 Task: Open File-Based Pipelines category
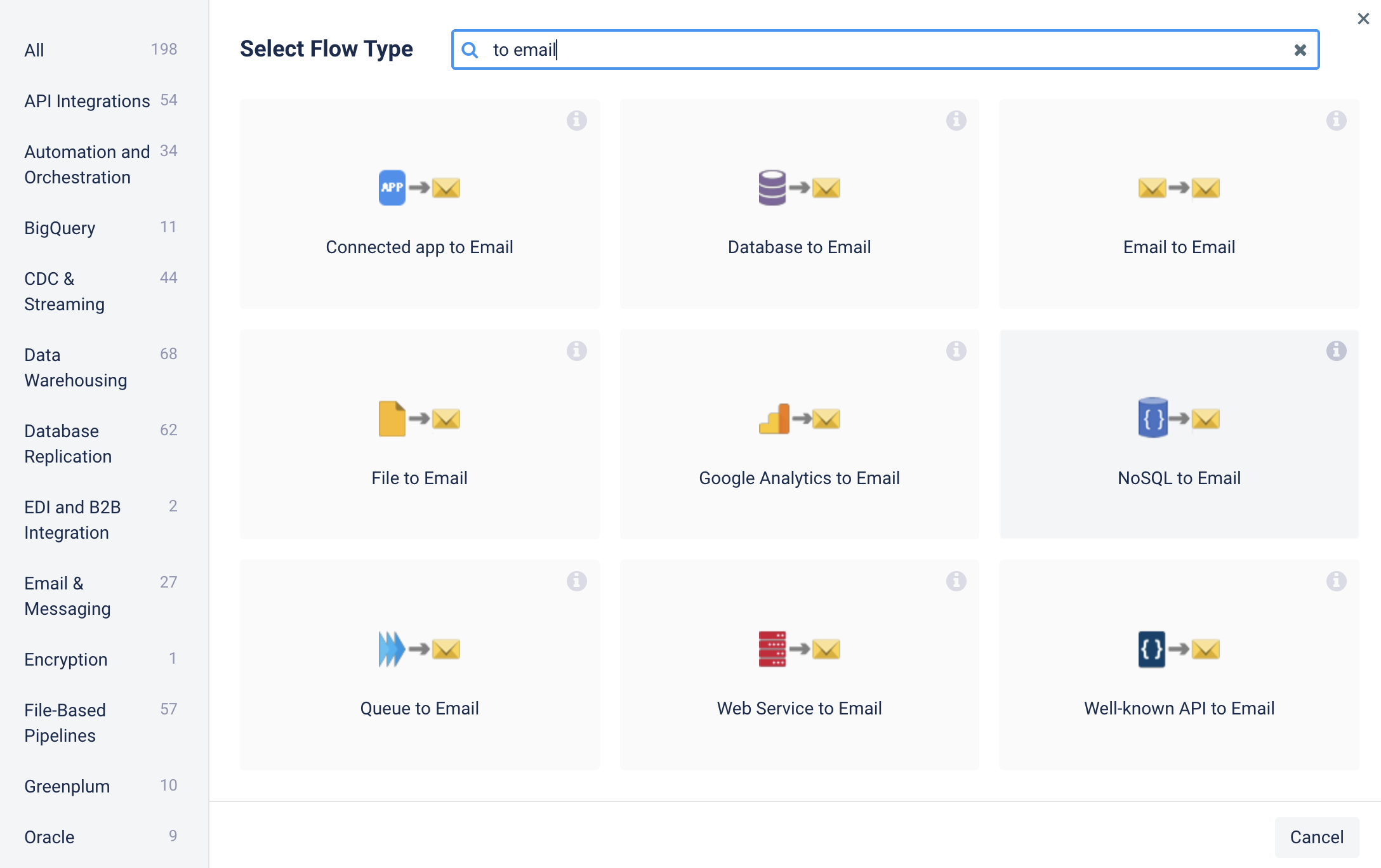coord(101,722)
